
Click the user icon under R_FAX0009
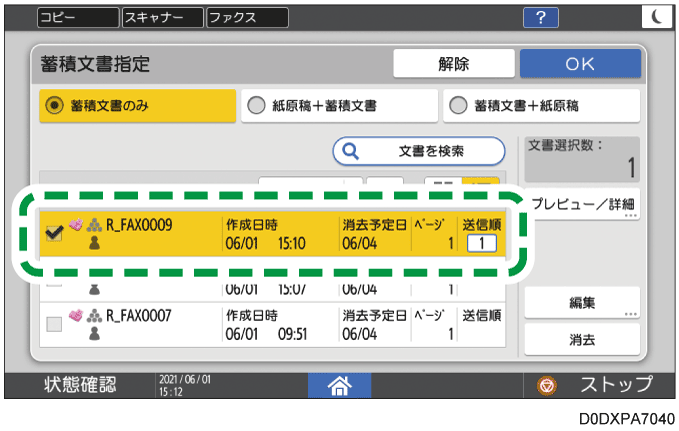(x=94, y=243)
